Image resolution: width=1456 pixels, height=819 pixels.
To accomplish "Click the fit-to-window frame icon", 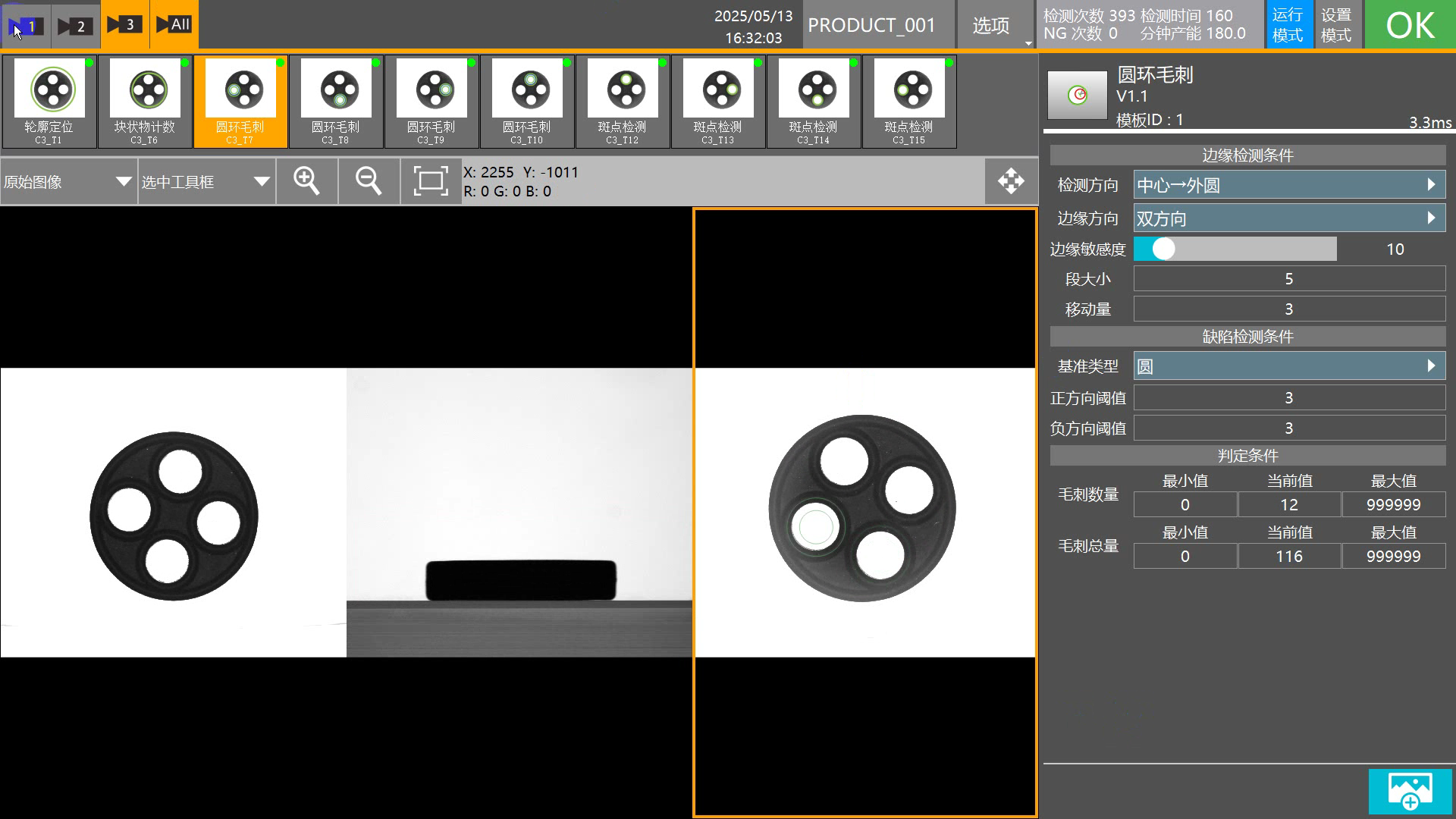I will pyautogui.click(x=430, y=181).
